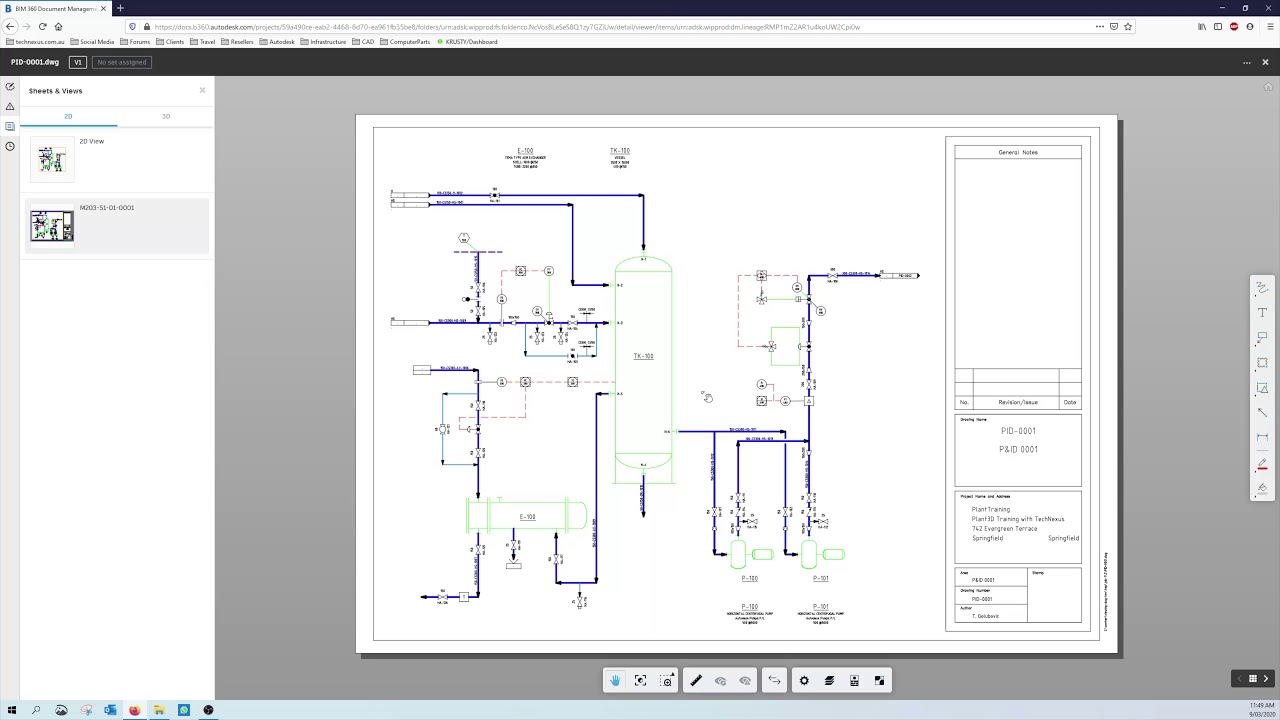Screen dimensions: 1280x720
Task: Pick the red line color tool
Action: click(x=1262, y=465)
